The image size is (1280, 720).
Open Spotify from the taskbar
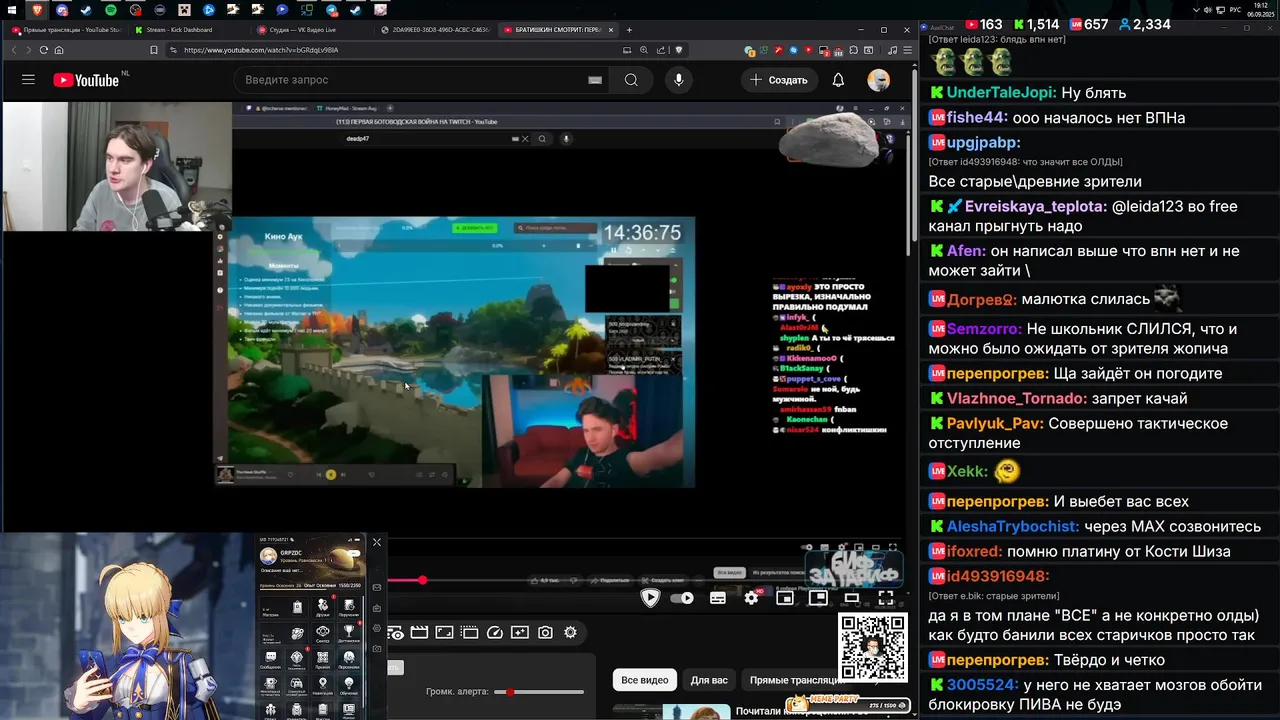click(111, 10)
